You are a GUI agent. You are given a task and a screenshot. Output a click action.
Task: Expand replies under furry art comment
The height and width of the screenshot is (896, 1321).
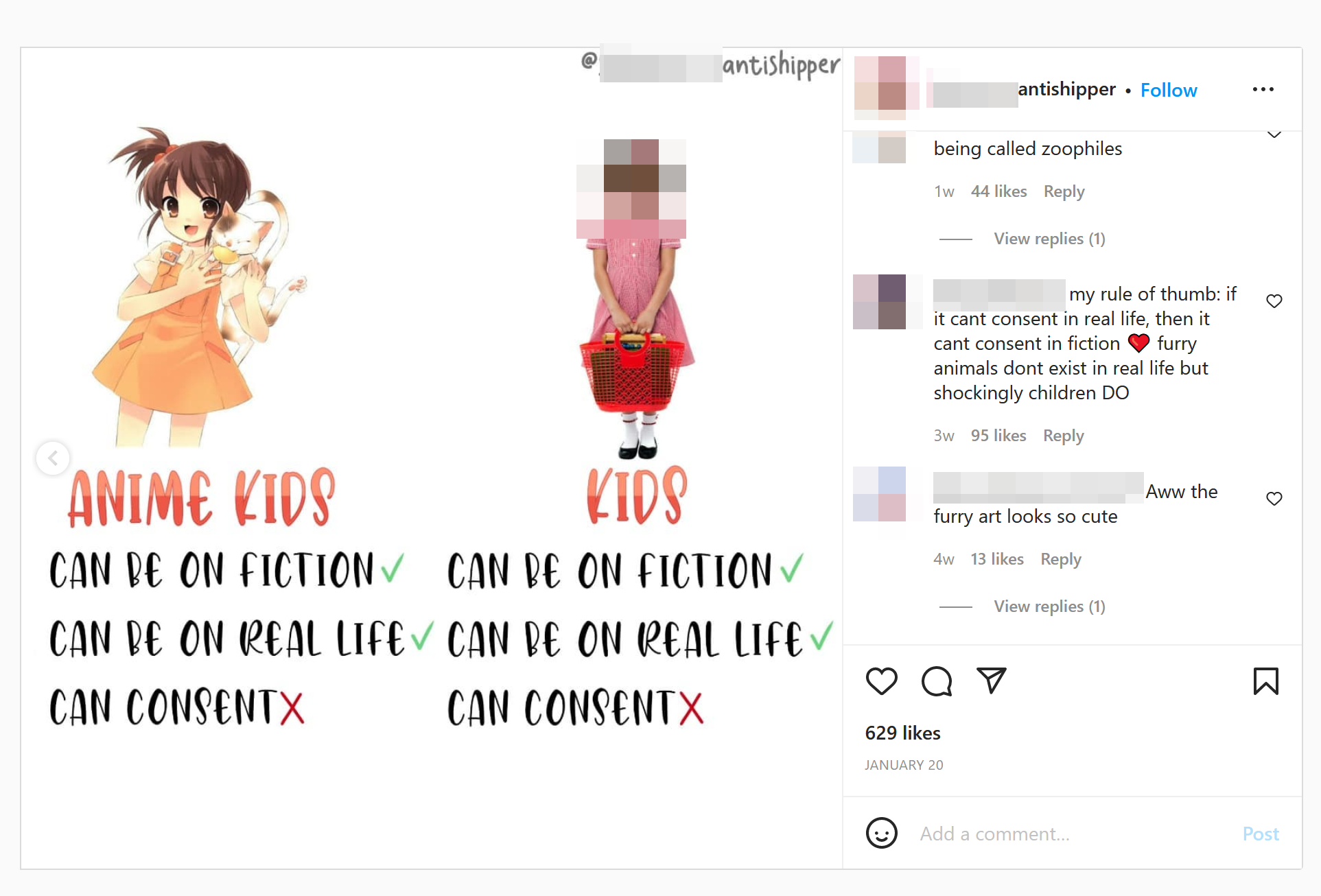pos(1049,606)
